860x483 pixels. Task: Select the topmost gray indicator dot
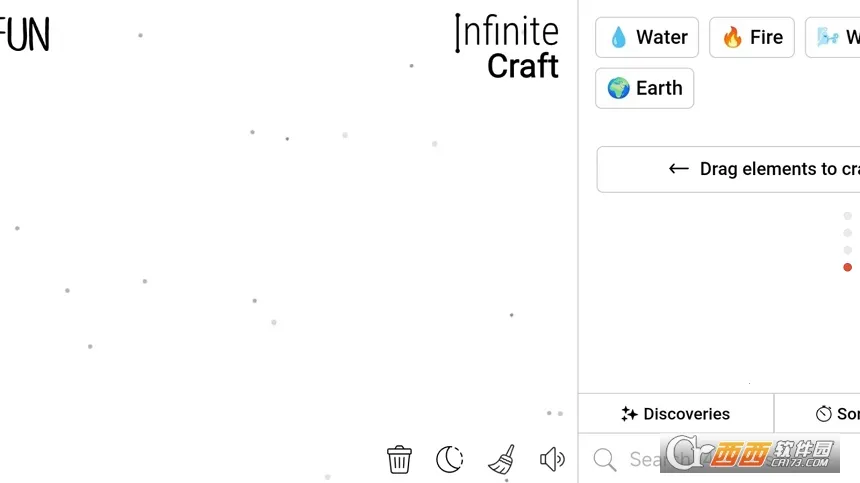click(x=848, y=216)
